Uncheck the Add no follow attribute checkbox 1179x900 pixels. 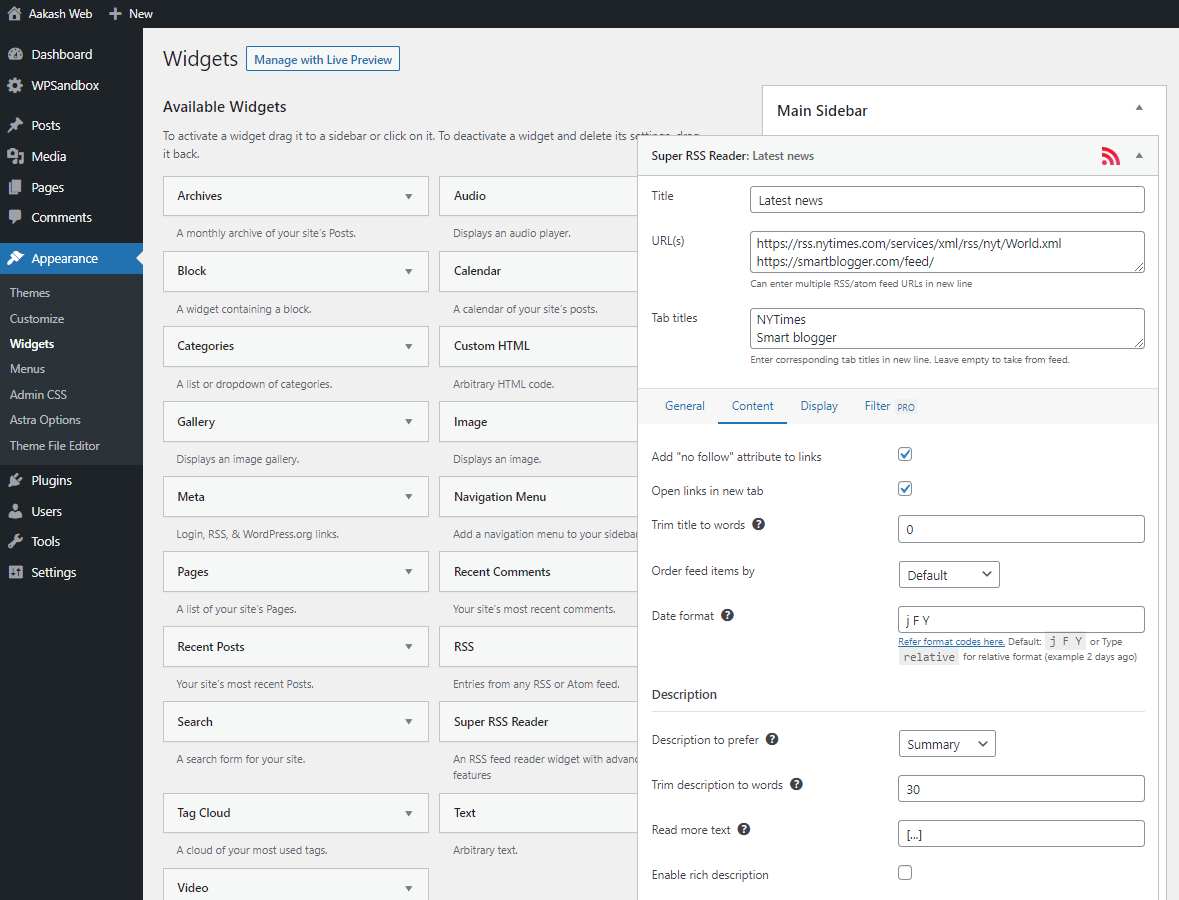click(905, 453)
